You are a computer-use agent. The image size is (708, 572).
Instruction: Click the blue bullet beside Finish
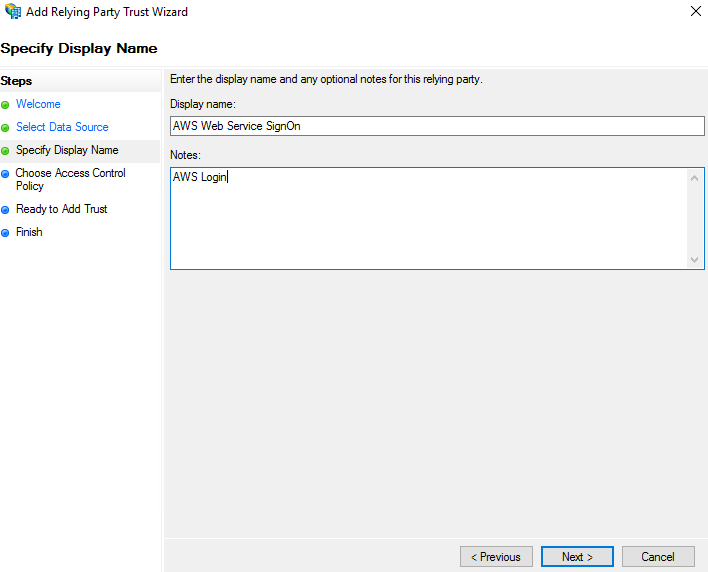pos(6,233)
